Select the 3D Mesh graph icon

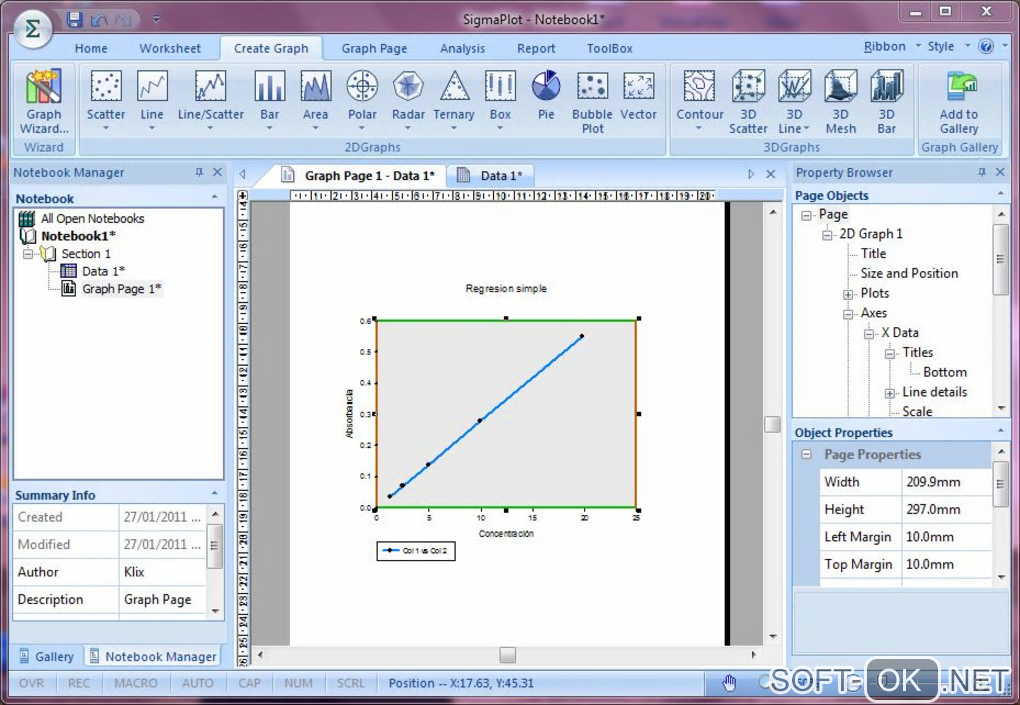(840, 101)
